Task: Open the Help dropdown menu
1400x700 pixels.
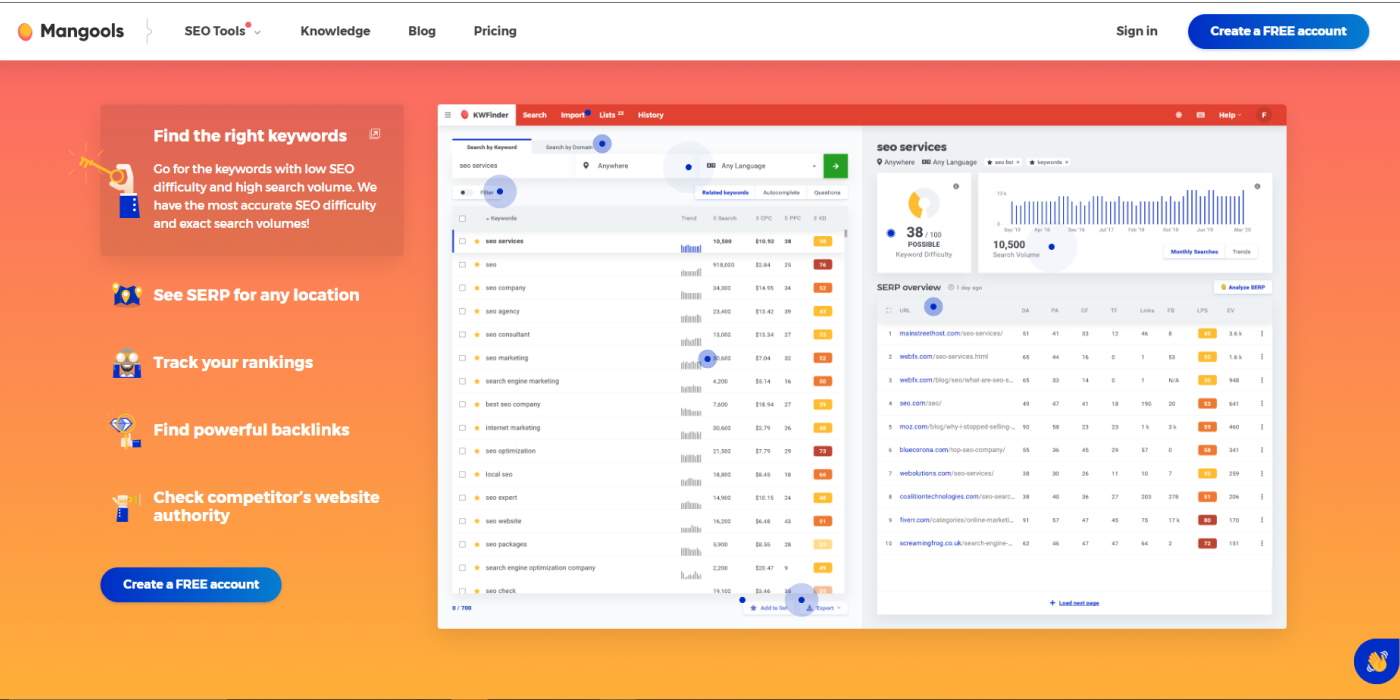Action: (1230, 115)
